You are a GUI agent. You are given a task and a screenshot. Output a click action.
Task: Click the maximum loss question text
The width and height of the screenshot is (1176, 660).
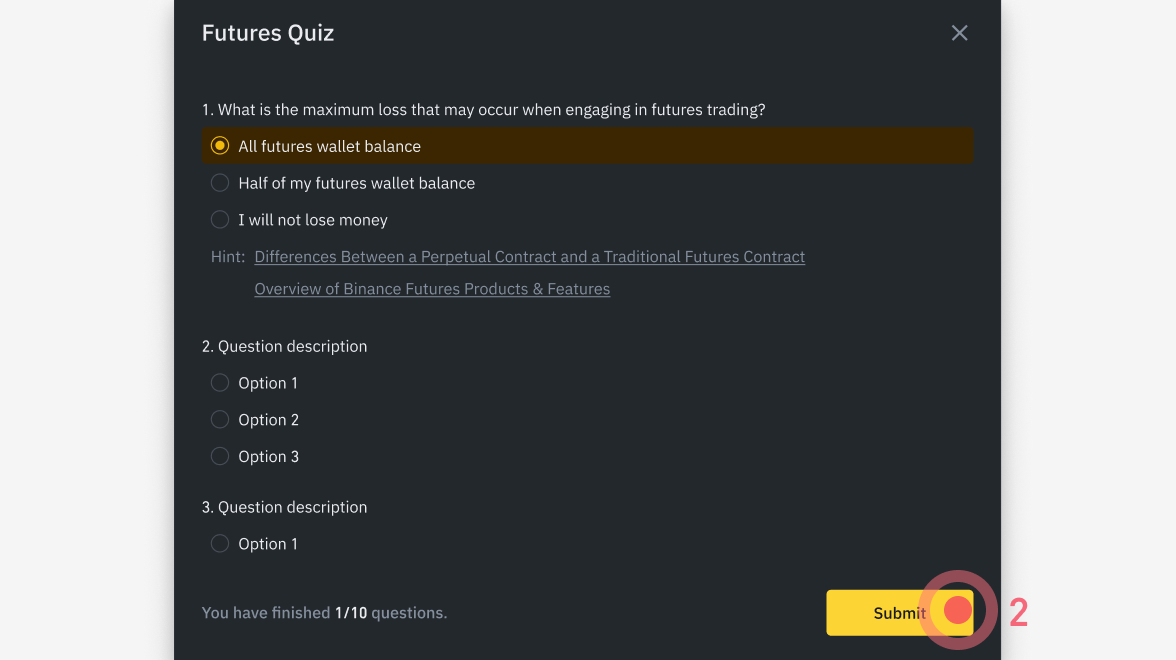pyautogui.click(x=483, y=110)
